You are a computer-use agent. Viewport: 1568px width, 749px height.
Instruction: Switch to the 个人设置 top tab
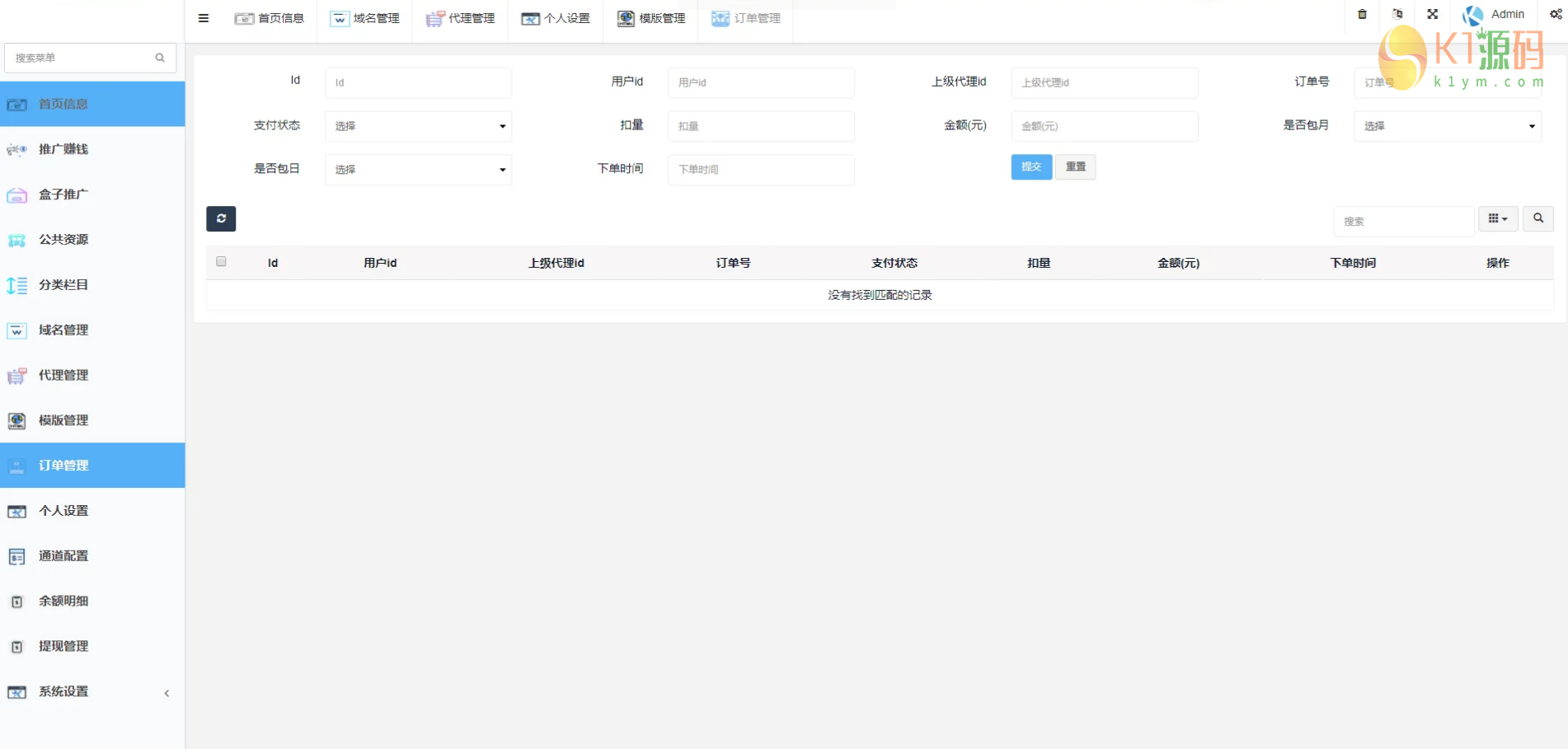(x=555, y=18)
